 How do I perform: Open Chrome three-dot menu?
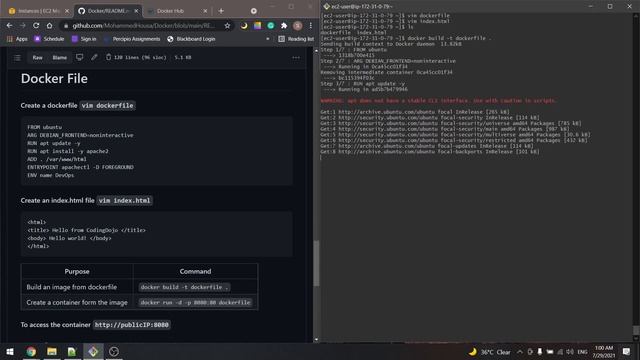[311, 25]
